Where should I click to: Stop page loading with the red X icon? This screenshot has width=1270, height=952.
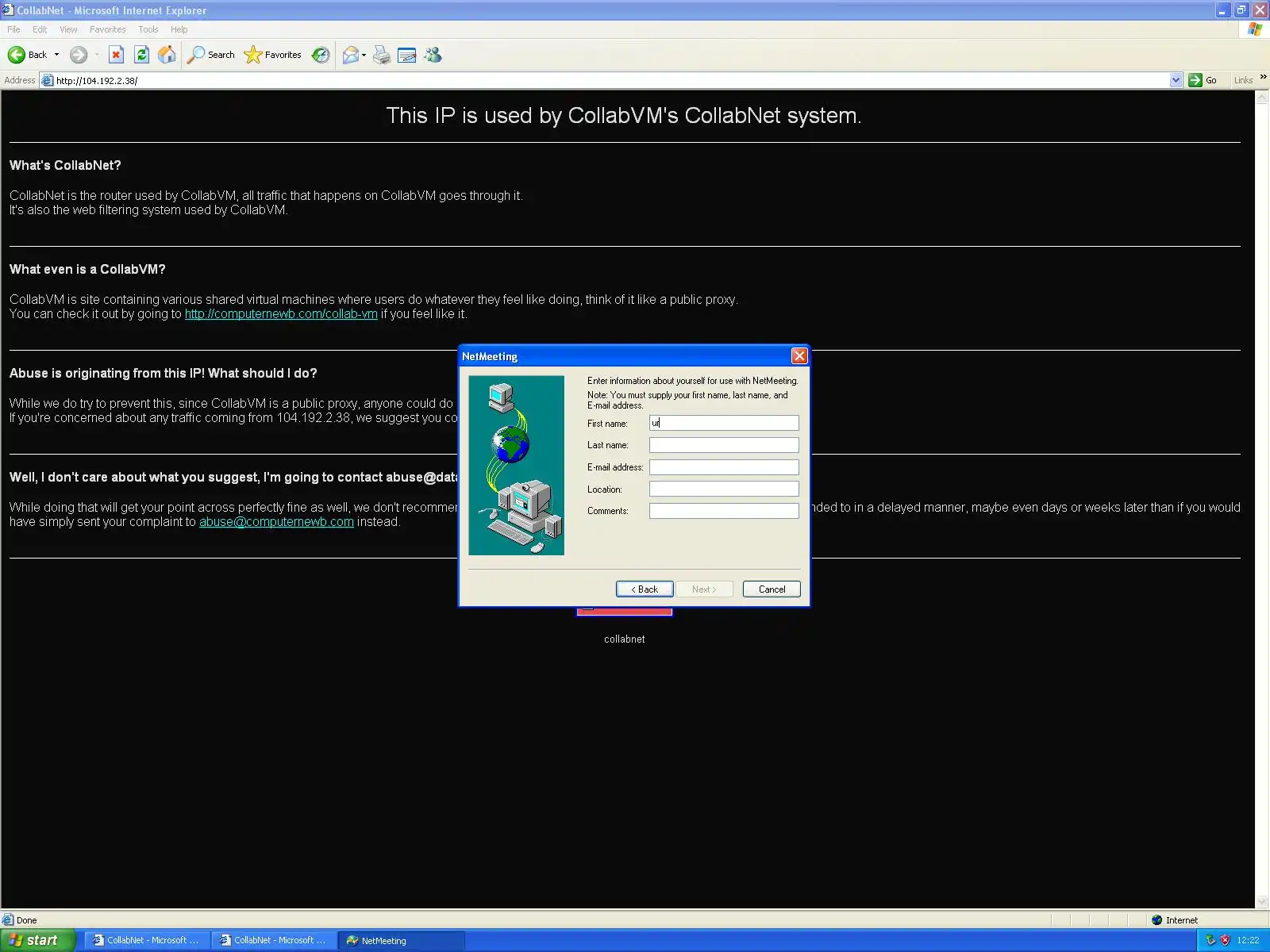pyautogui.click(x=116, y=55)
